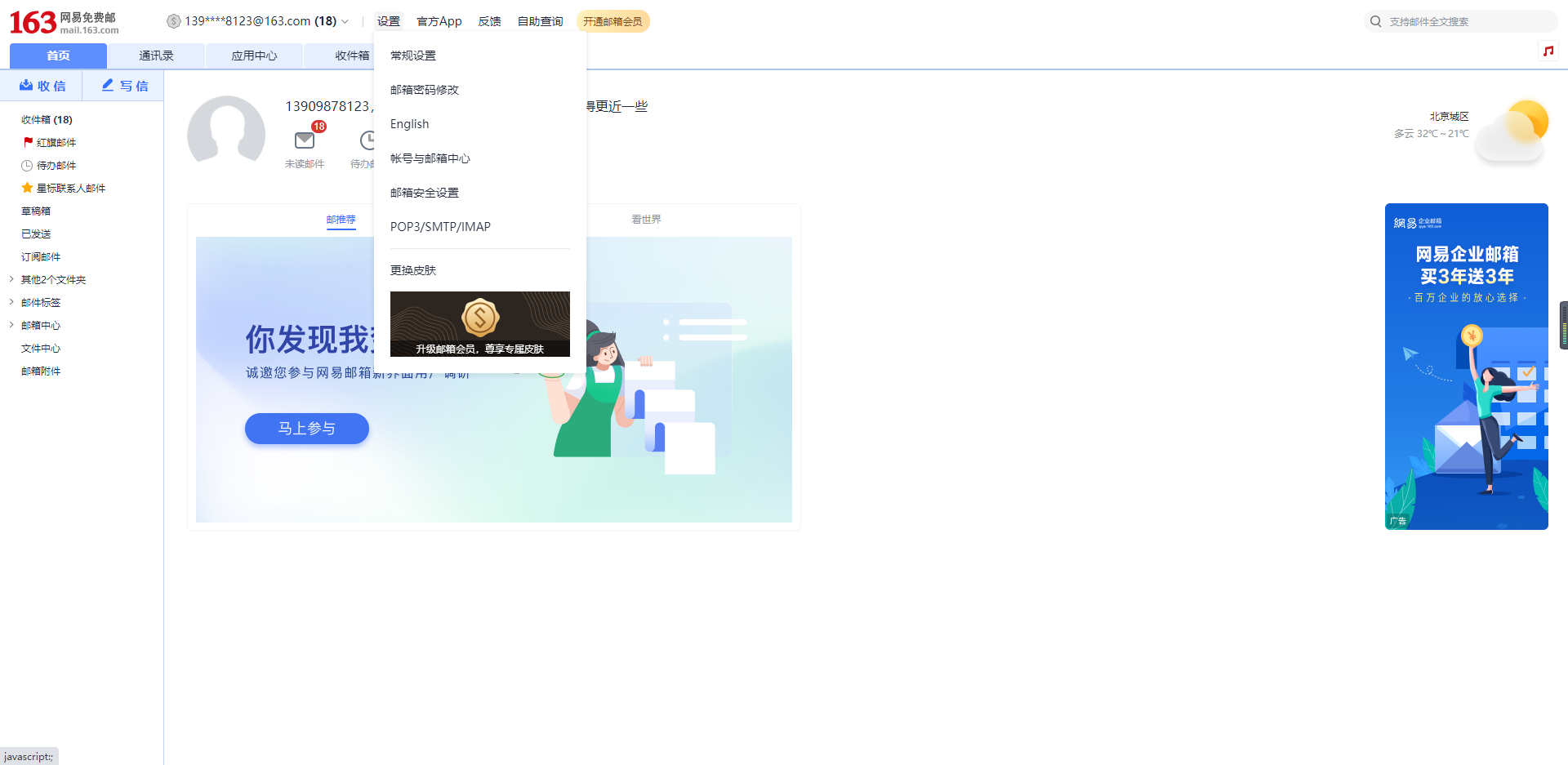Open 自助查询 in top bar
Viewport: 1568px width, 765px height.
[x=541, y=21]
